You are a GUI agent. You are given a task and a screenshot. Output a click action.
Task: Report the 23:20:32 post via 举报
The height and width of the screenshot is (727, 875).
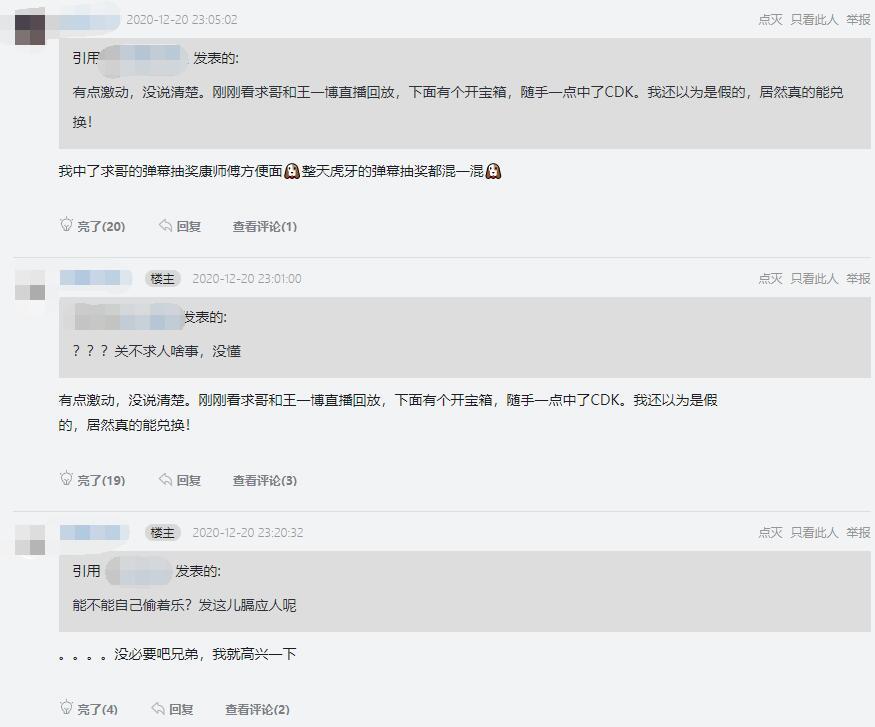click(x=858, y=532)
